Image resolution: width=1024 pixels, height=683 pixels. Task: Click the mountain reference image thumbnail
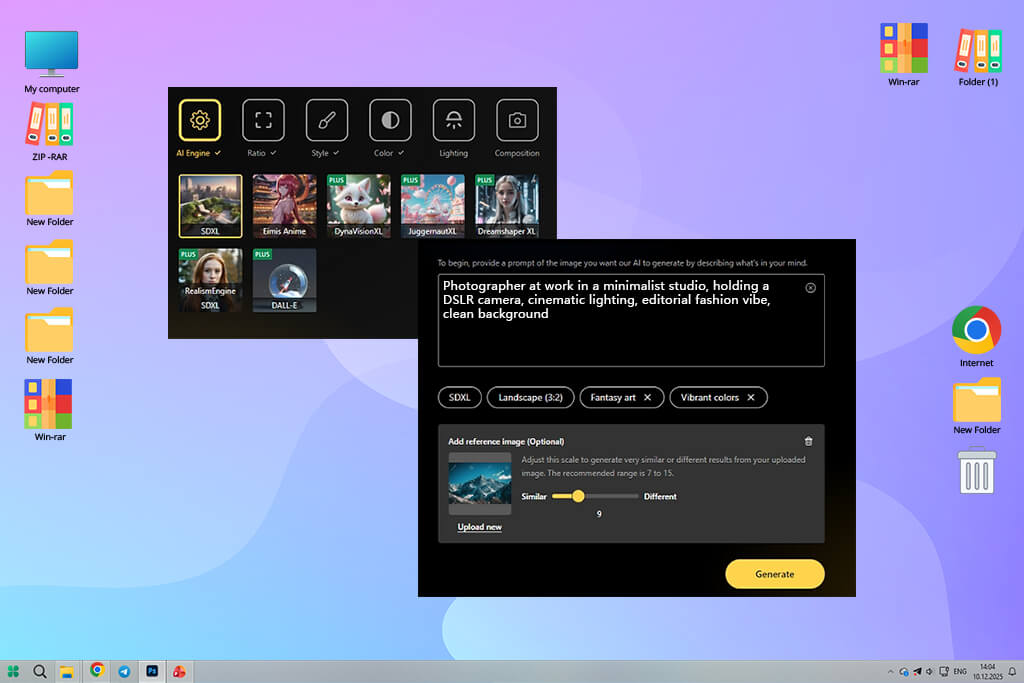point(480,484)
